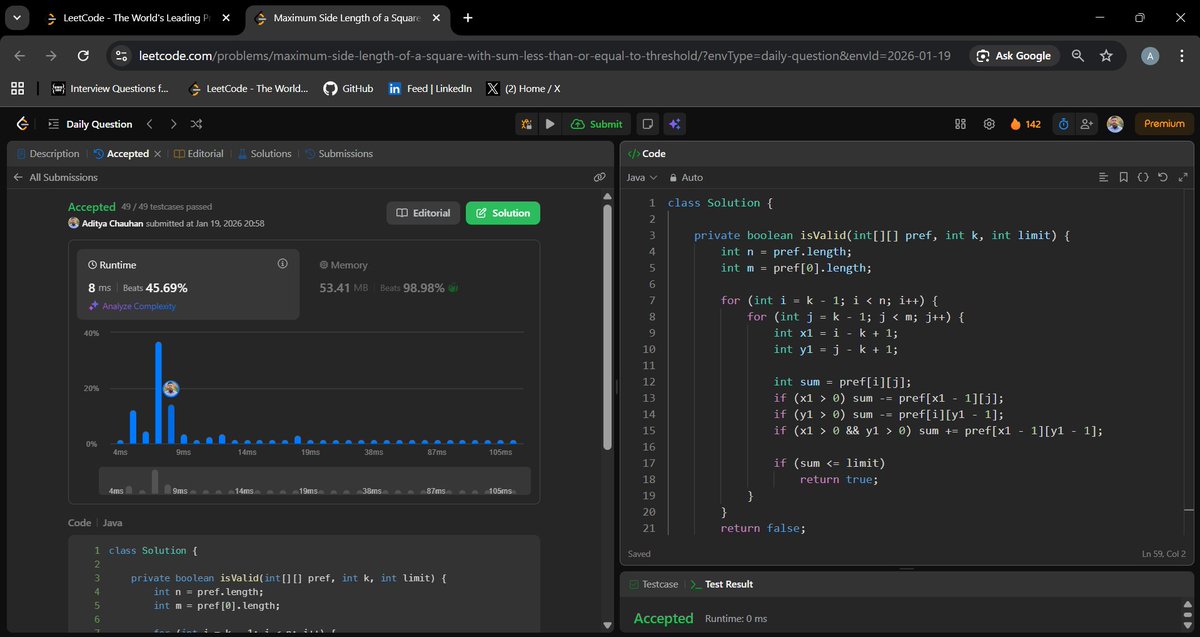Click the Premium button

(x=1164, y=124)
